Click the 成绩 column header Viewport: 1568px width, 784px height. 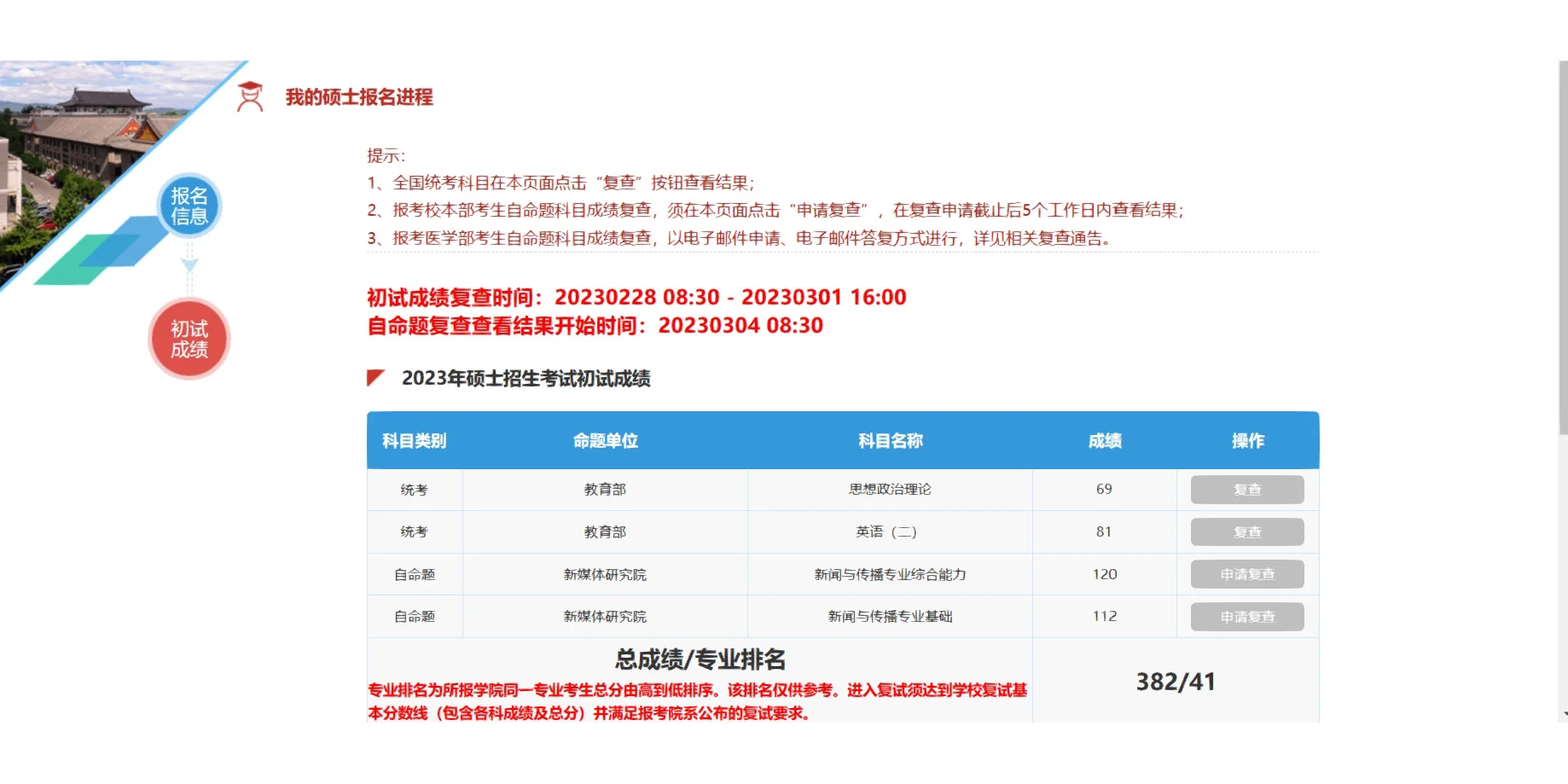click(x=1105, y=441)
